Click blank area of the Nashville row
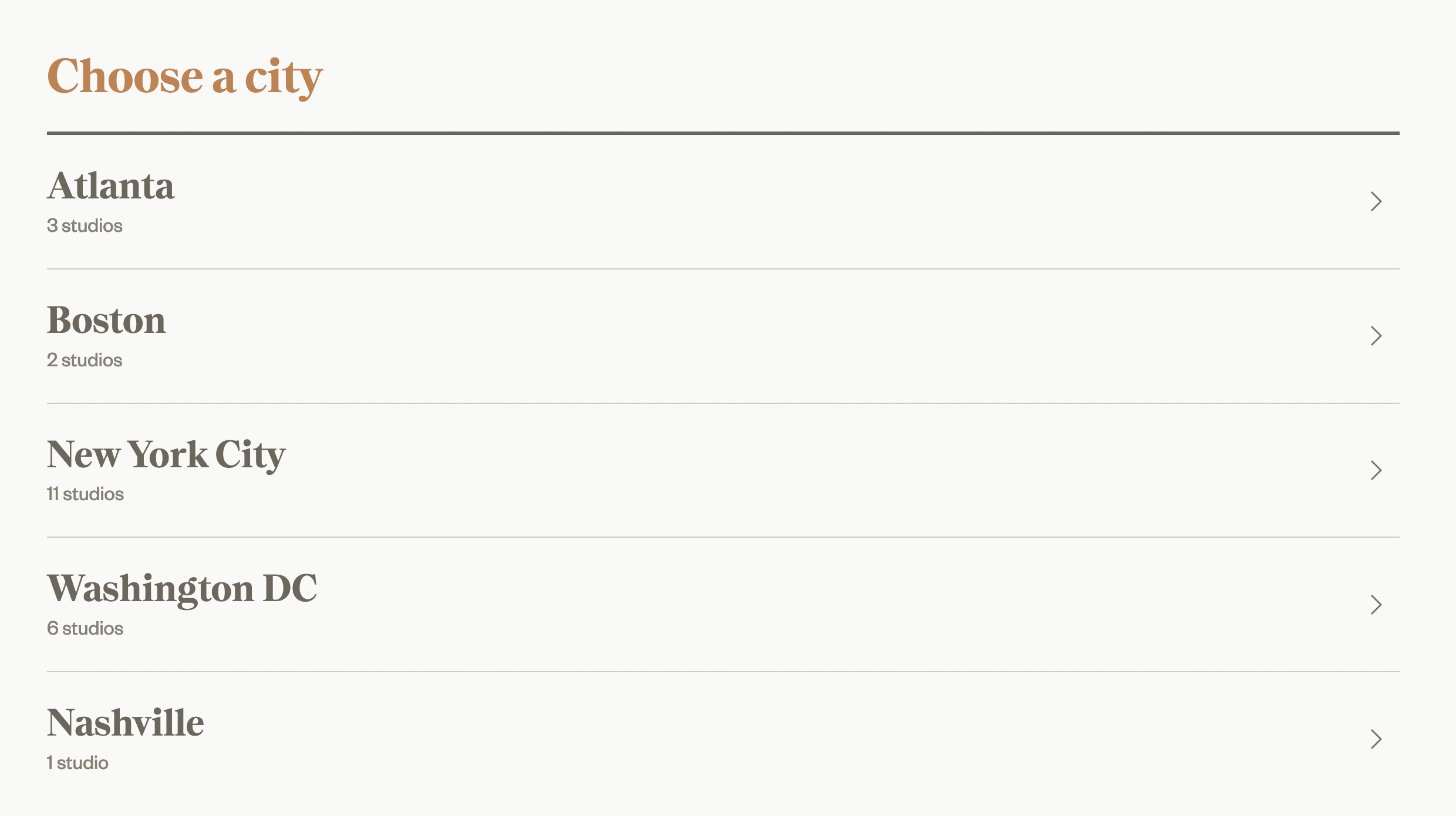Viewport: 1456px width, 816px height. point(705,739)
